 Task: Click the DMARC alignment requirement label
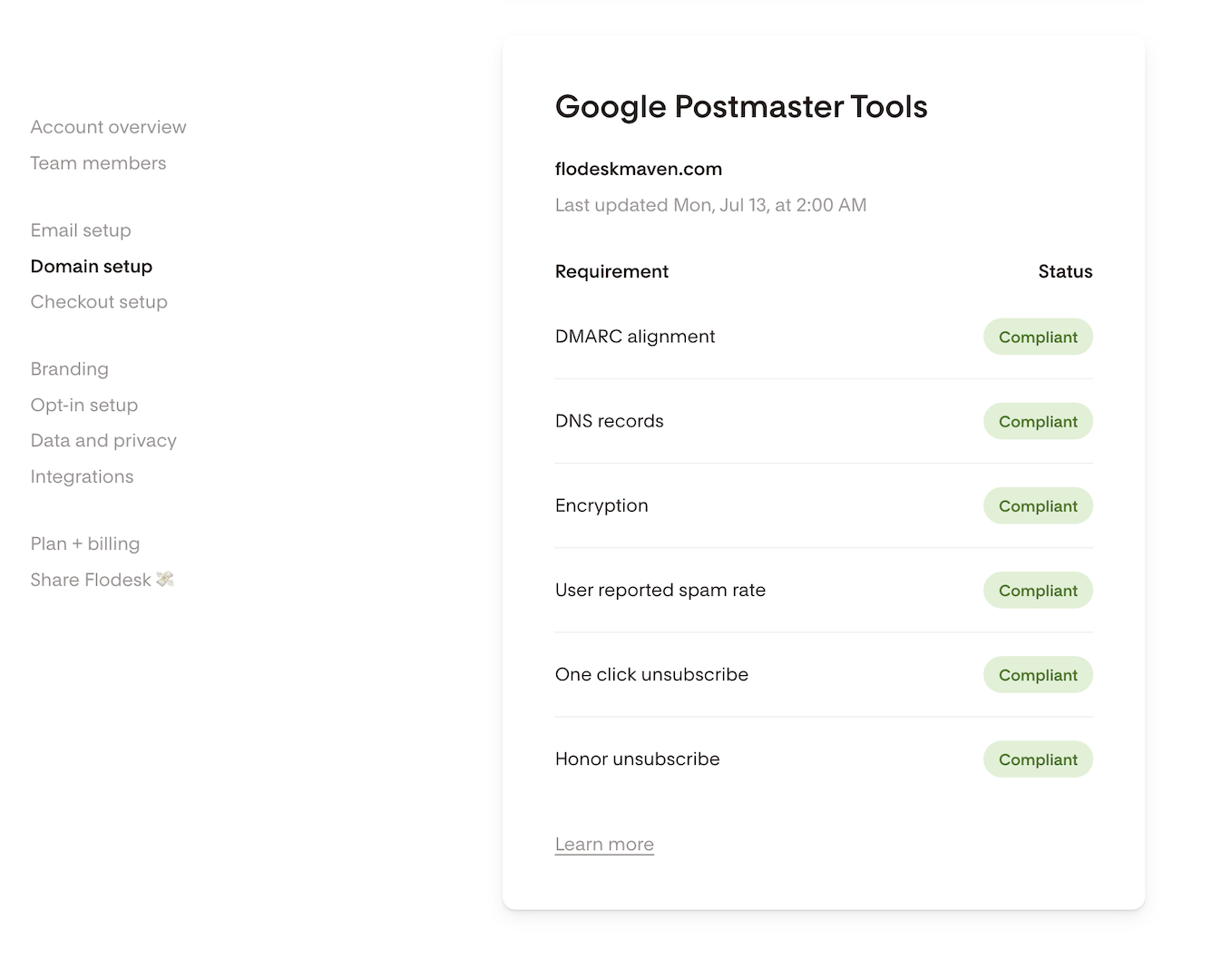point(635,337)
